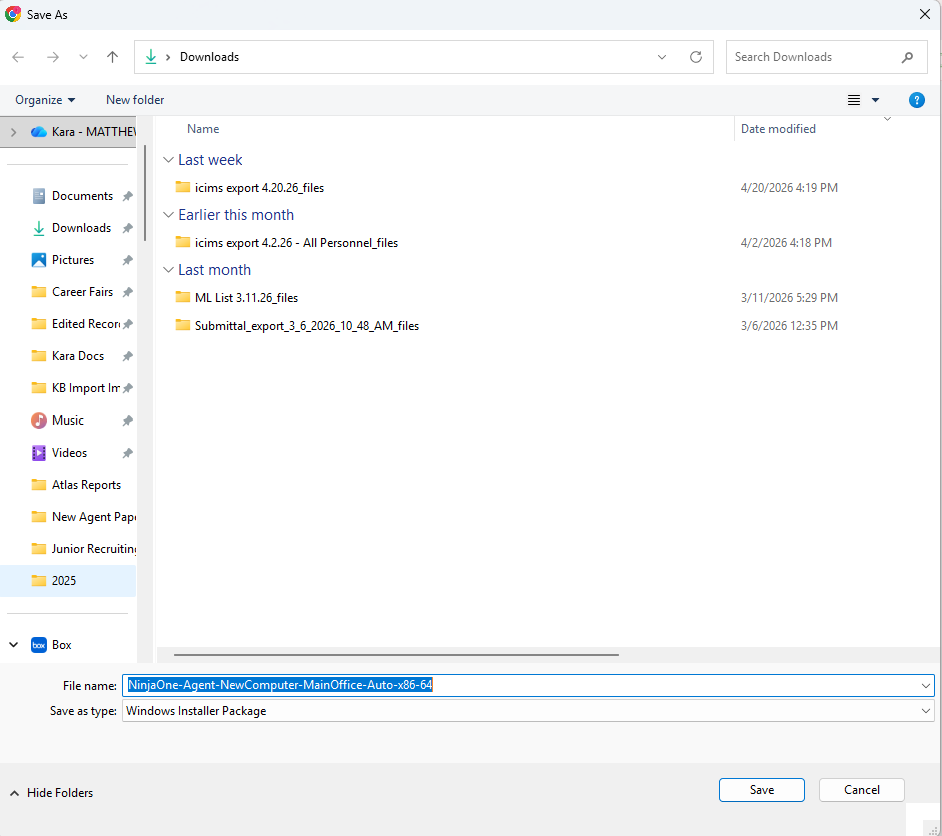
Task: Open Pictures in the sidebar
Action: coord(73,260)
